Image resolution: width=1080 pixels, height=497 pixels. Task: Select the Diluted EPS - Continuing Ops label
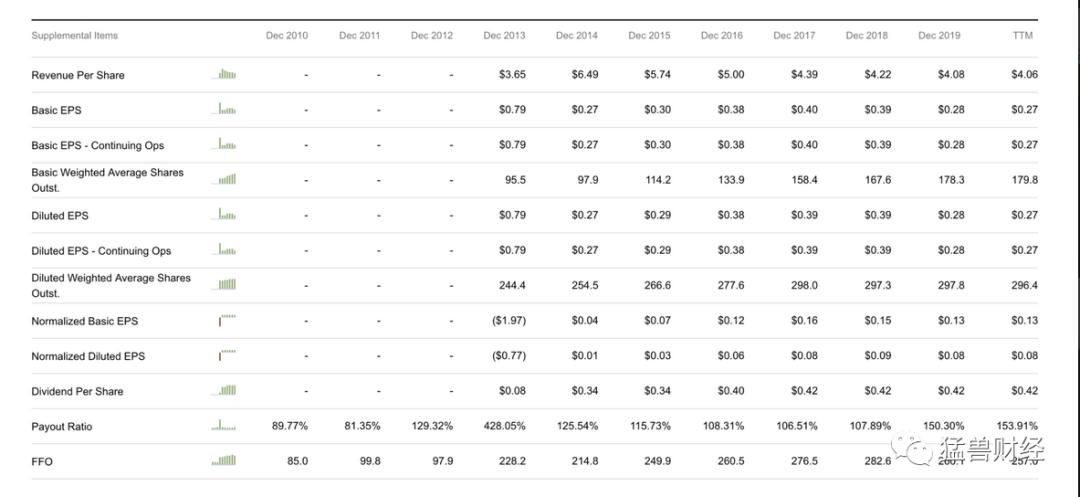coord(101,251)
